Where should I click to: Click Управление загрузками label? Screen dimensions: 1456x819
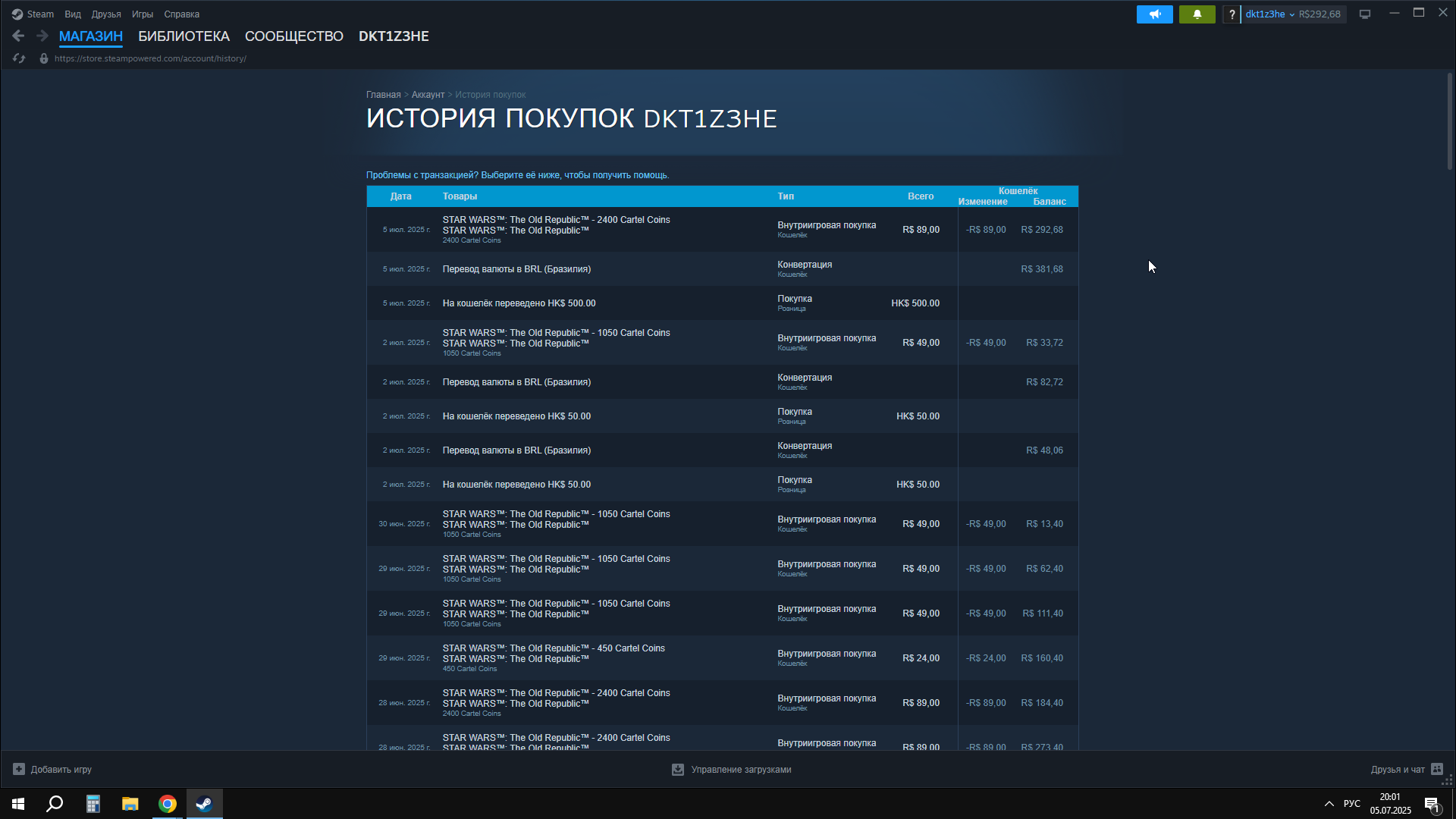[741, 769]
